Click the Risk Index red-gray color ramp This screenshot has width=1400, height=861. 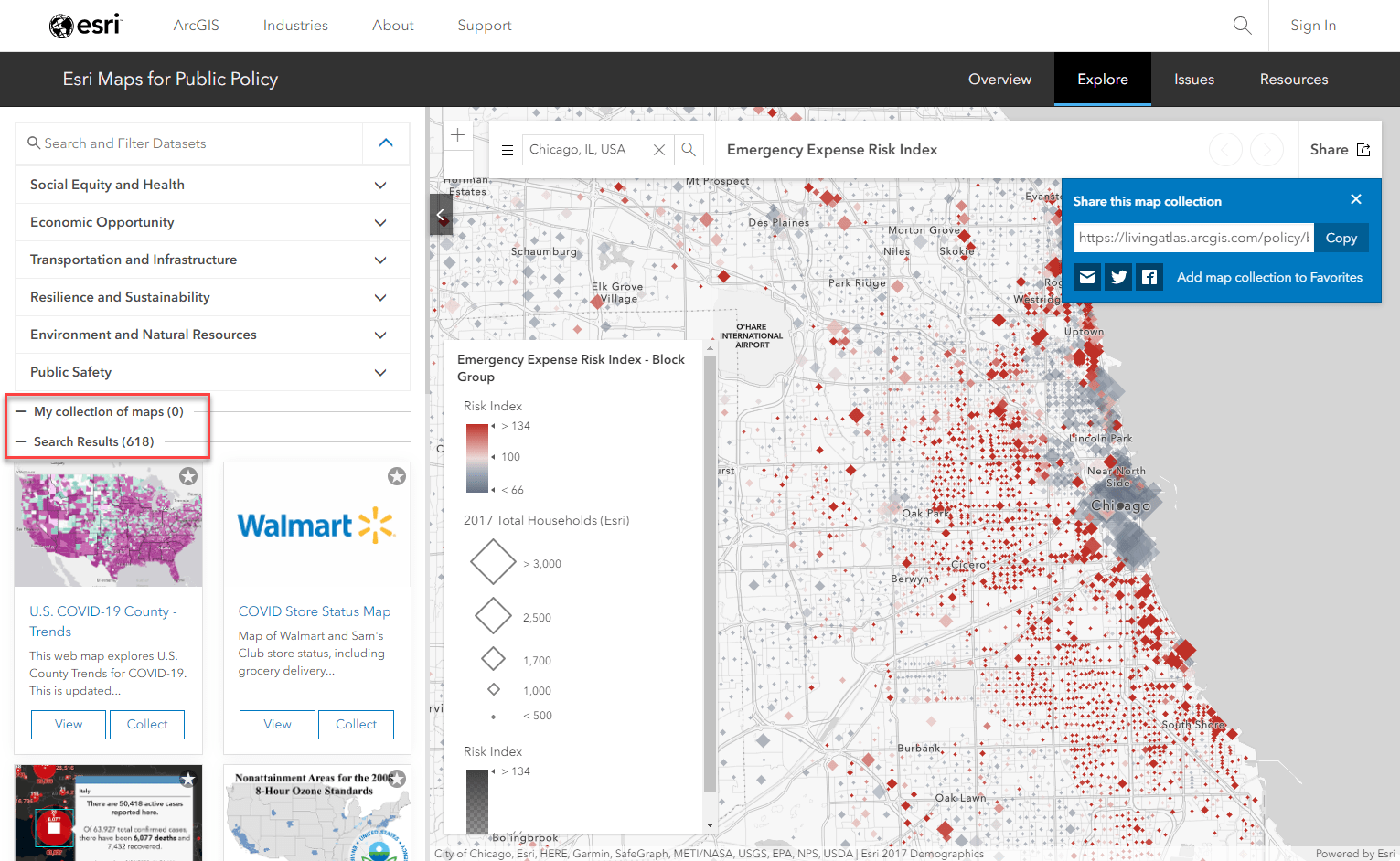click(x=477, y=458)
